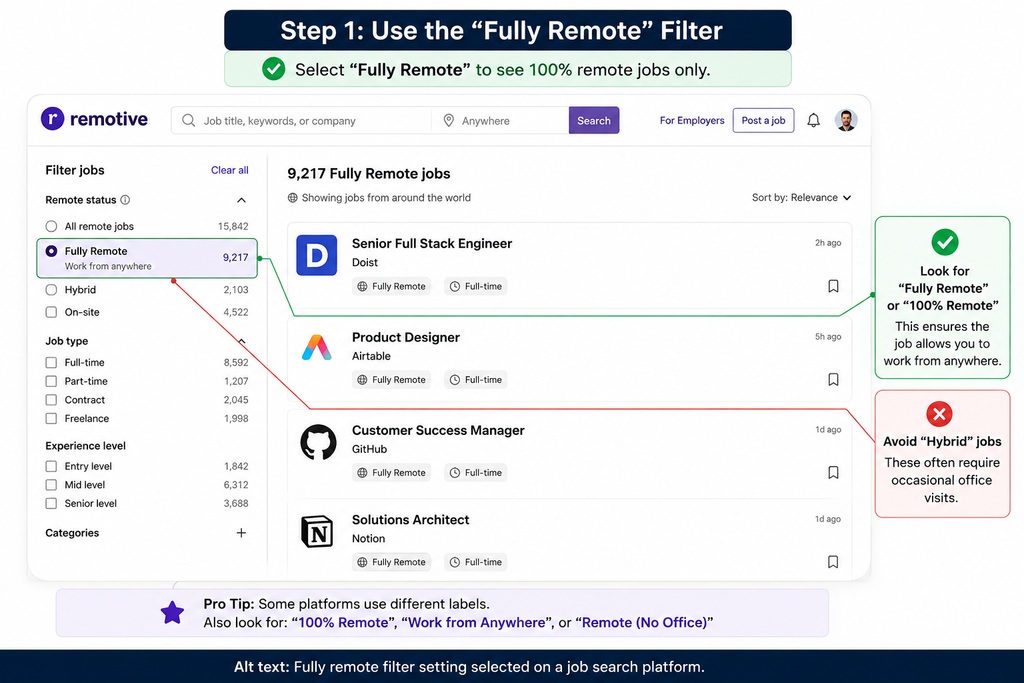Bookmark the Product Designer job
The width and height of the screenshot is (1024, 683).
click(833, 379)
